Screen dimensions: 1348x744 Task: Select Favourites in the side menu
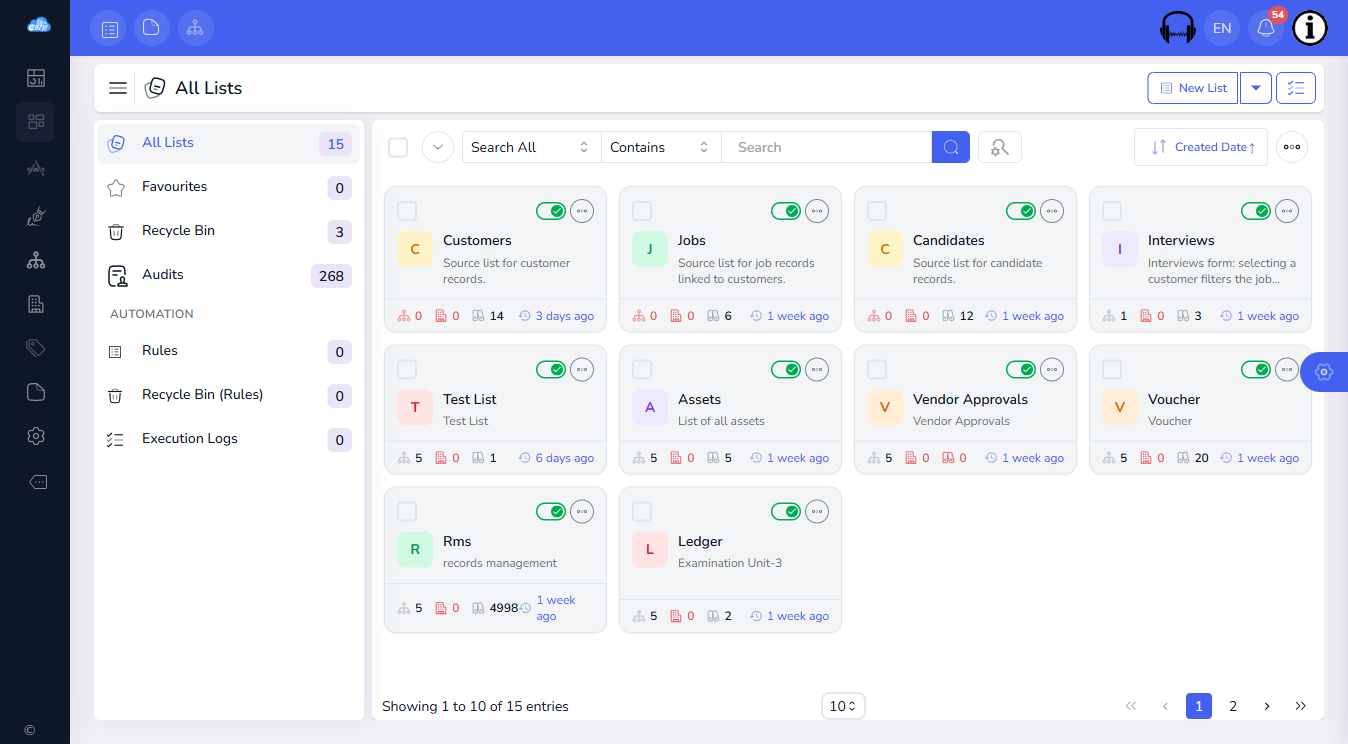[228, 187]
